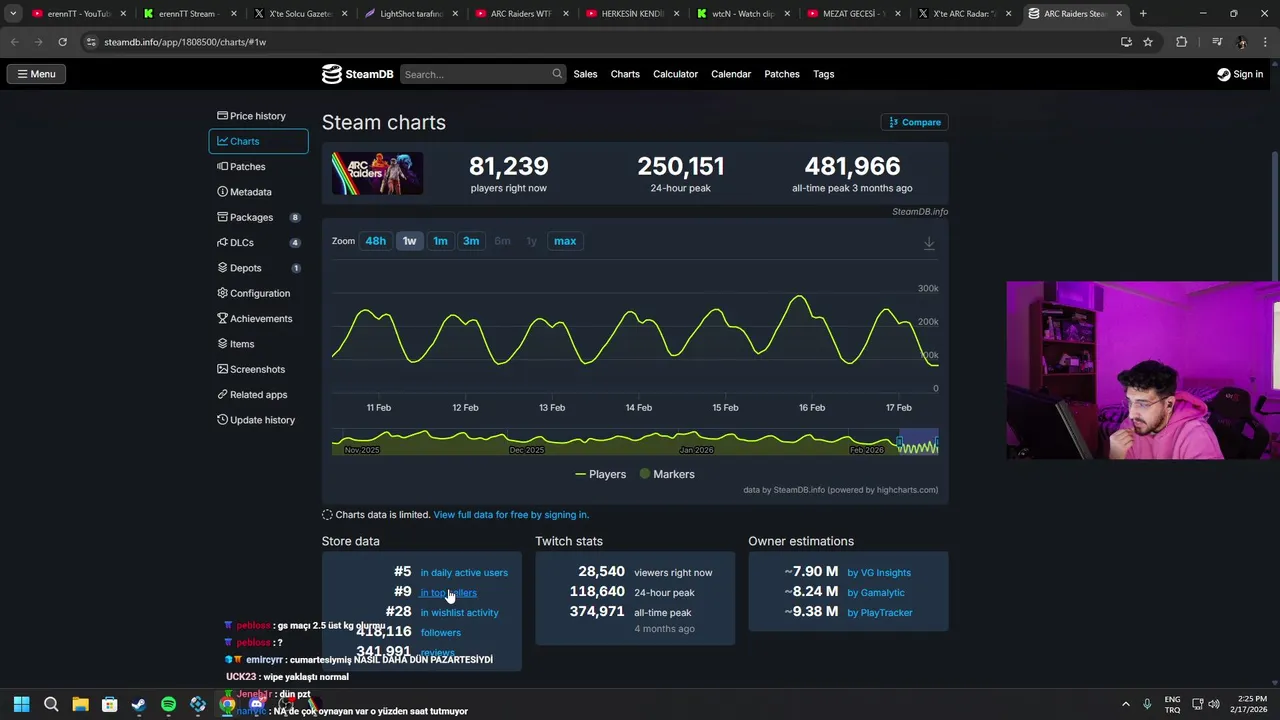Image resolution: width=1280 pixels, height=720 pixels.
Task: Click the chart download icon
Action: click(x=929, y=243)
